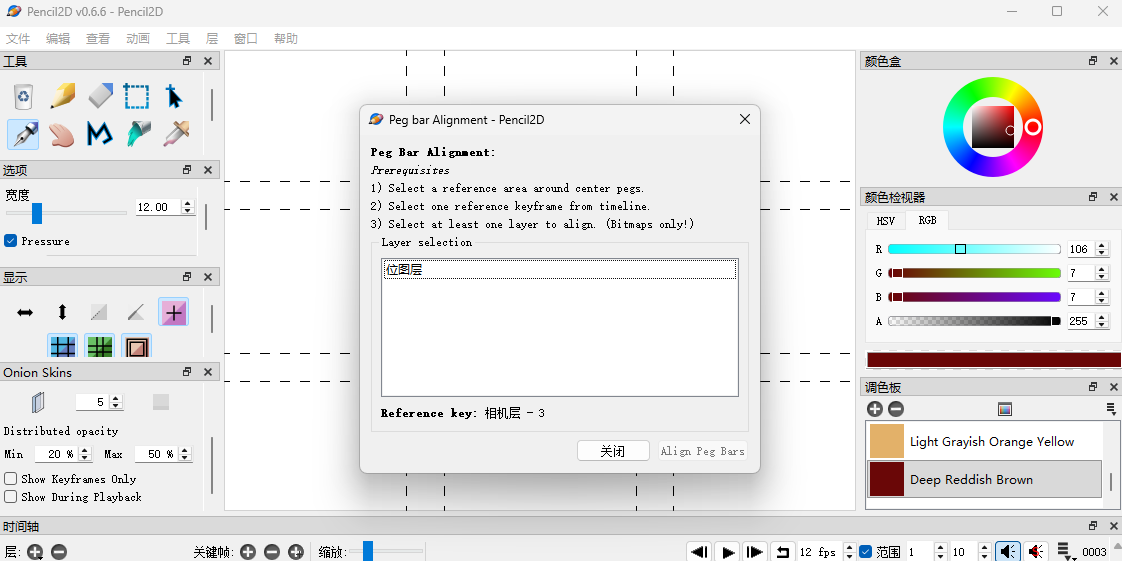Flip view vertically with up-down arrow
This screenshot has height=561, width=1122.
[x=62, y=312]
